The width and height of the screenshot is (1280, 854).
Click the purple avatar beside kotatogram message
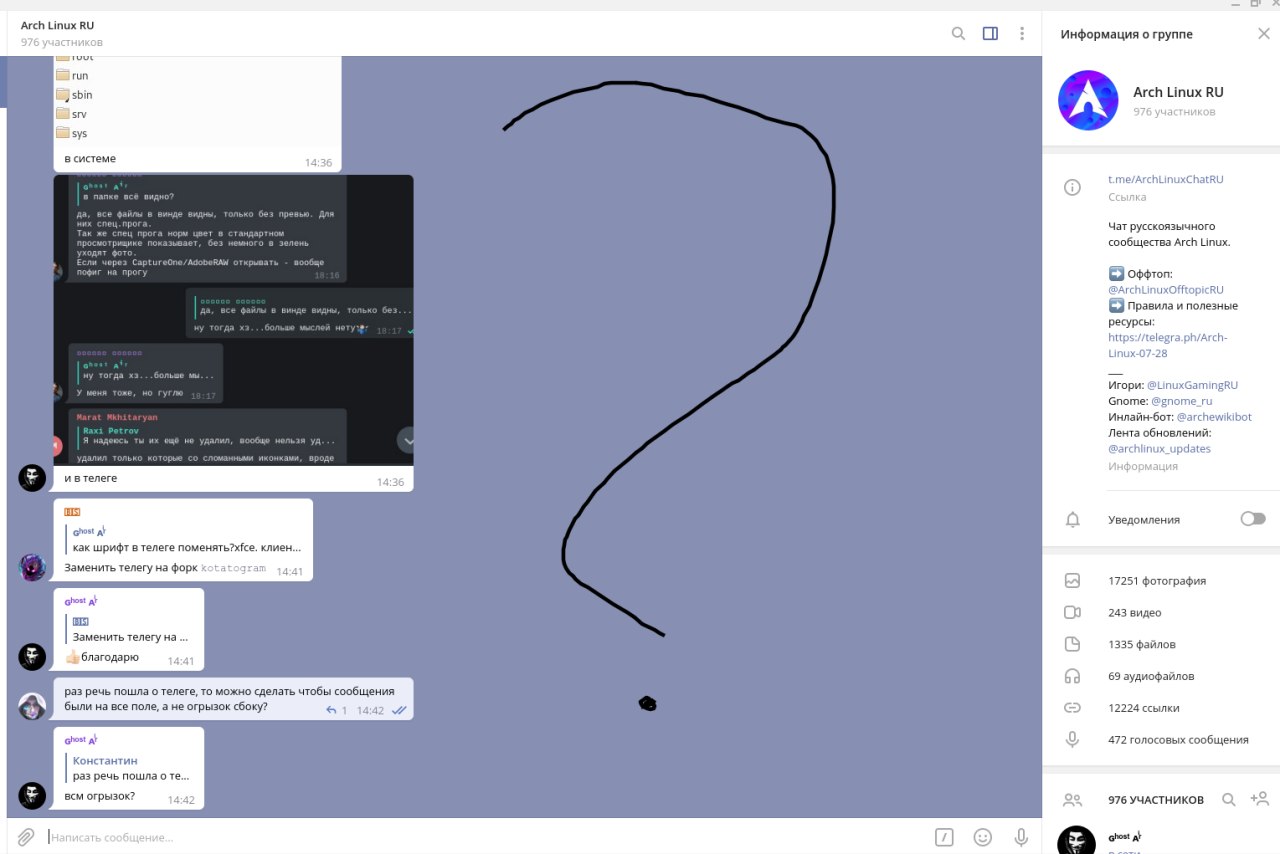pos(32,567)
